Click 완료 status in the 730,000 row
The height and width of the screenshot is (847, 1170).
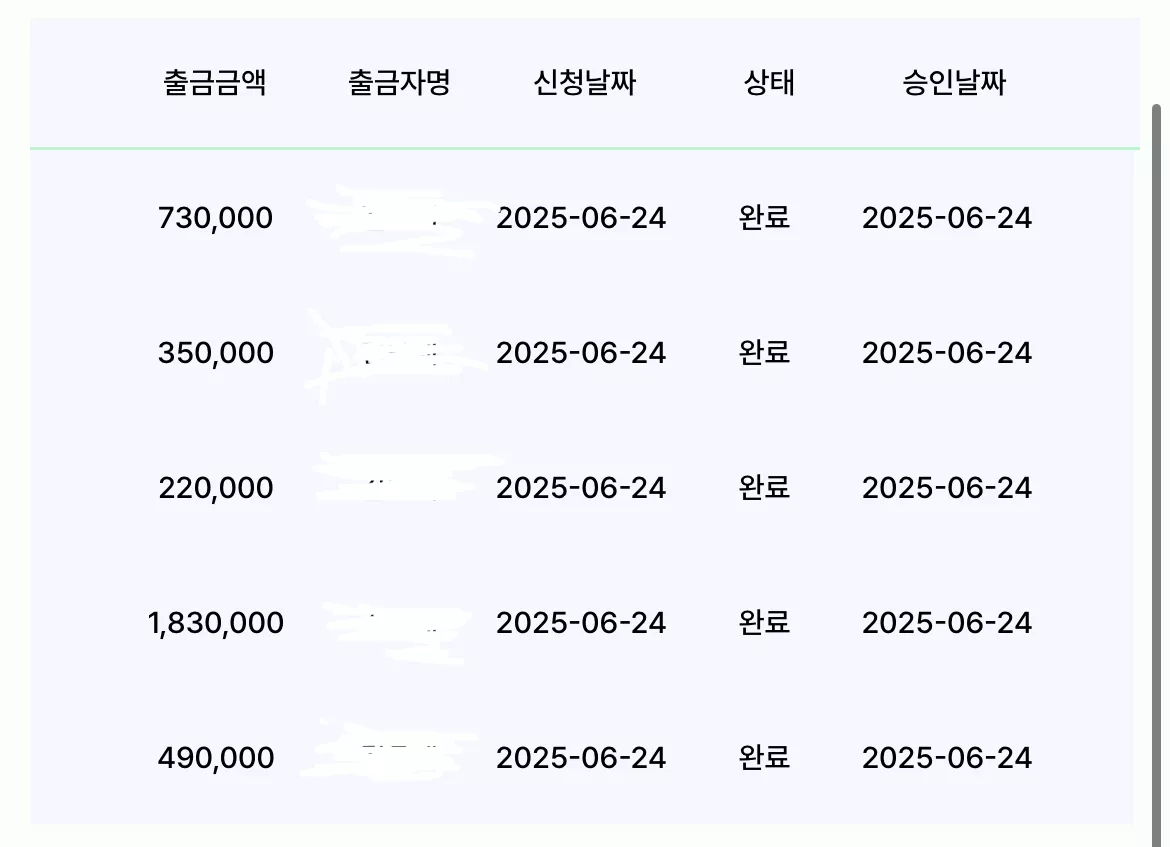click(x=764, y=218)
